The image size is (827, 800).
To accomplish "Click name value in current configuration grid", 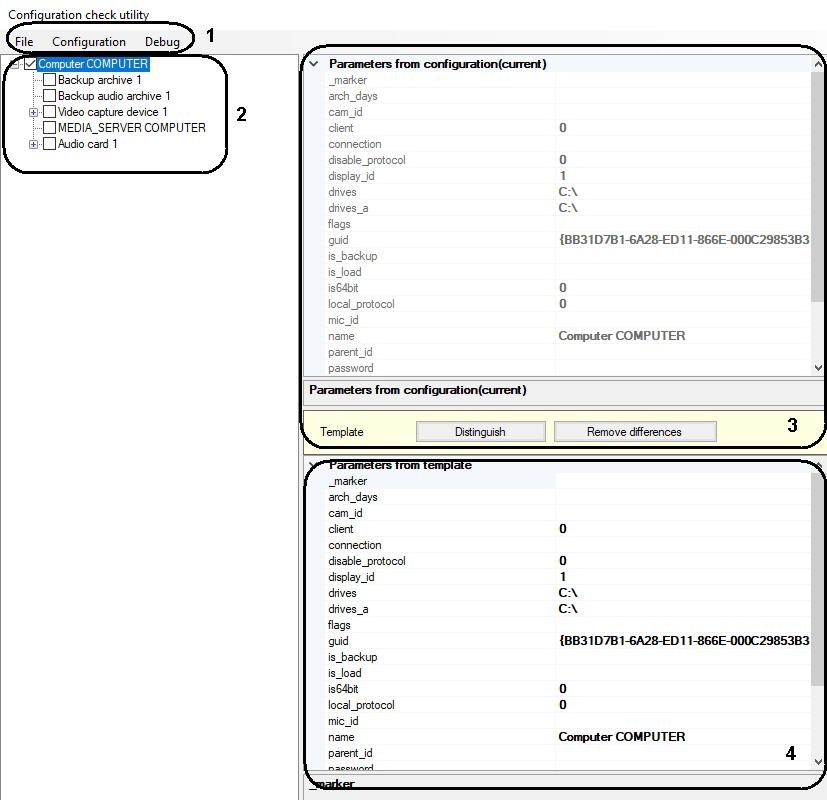I will click(x=622, y=336).
